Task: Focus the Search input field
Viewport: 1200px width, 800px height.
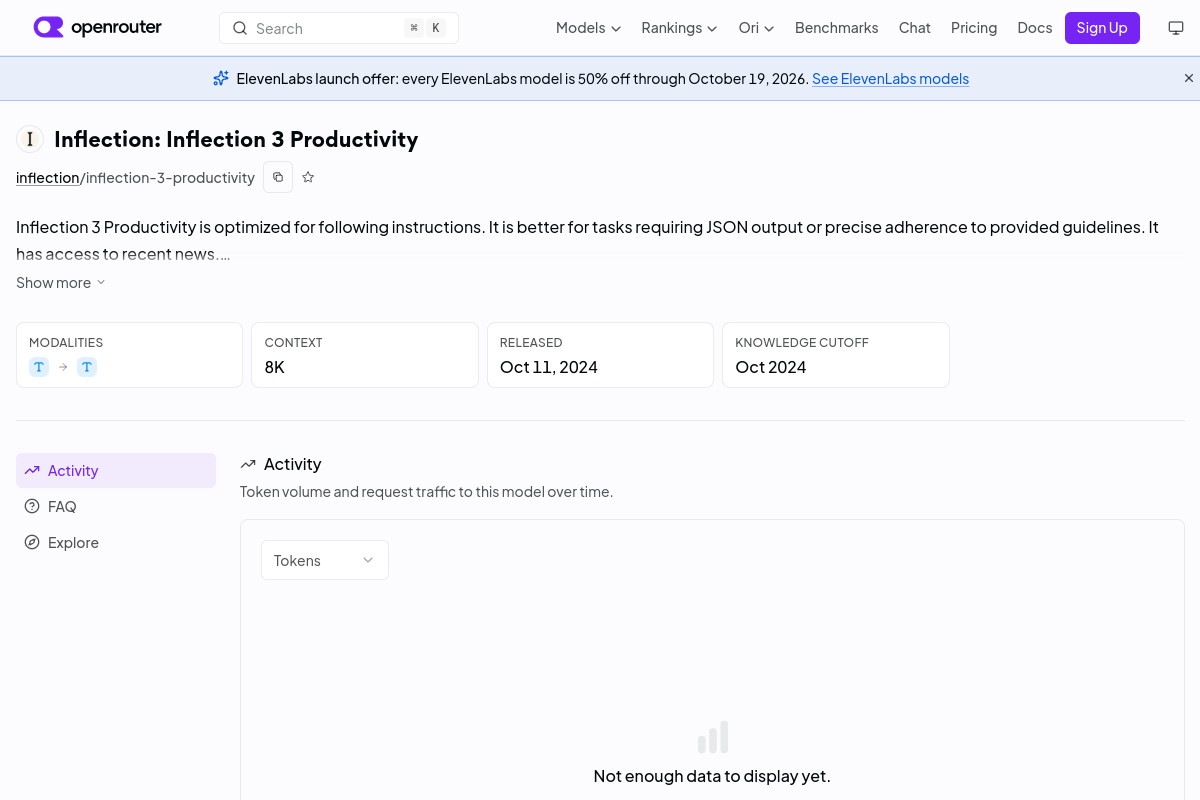Action: (339, 28)
